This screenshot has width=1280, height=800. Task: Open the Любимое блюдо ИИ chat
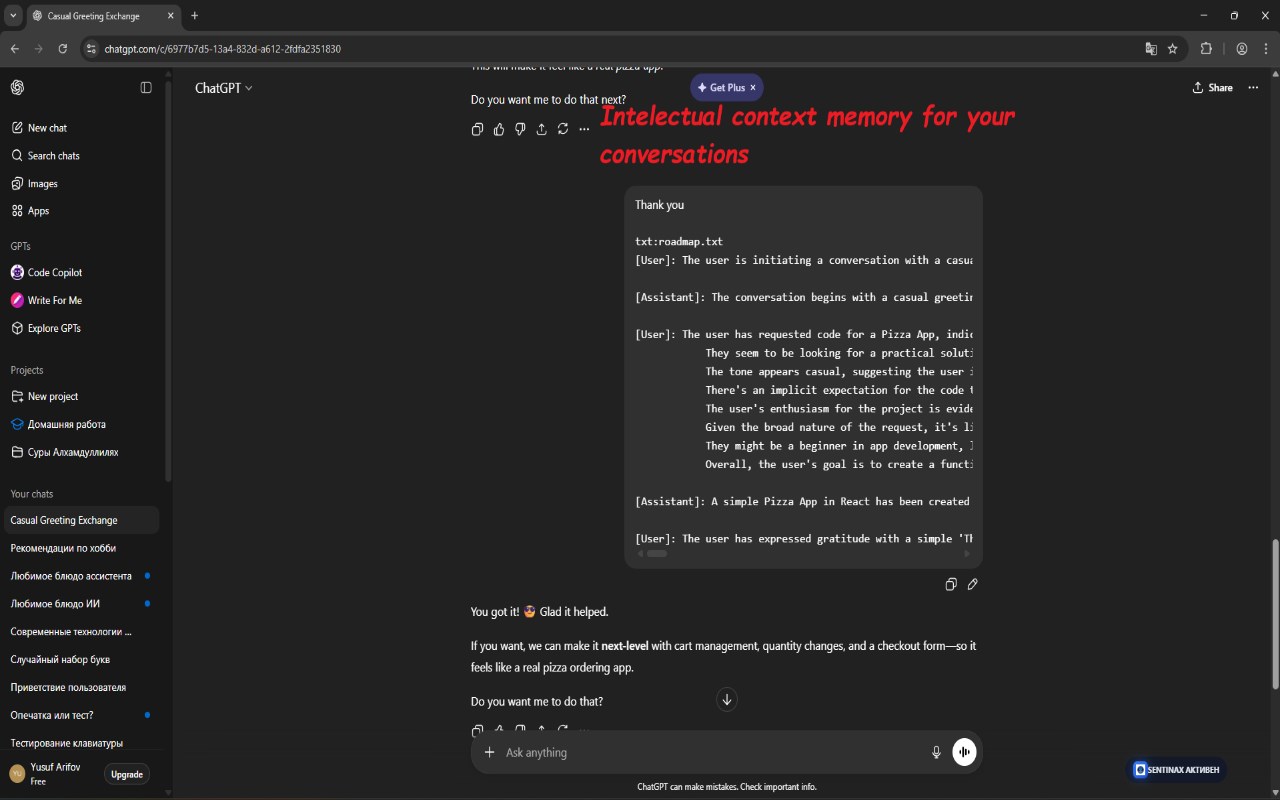(82, 604)
